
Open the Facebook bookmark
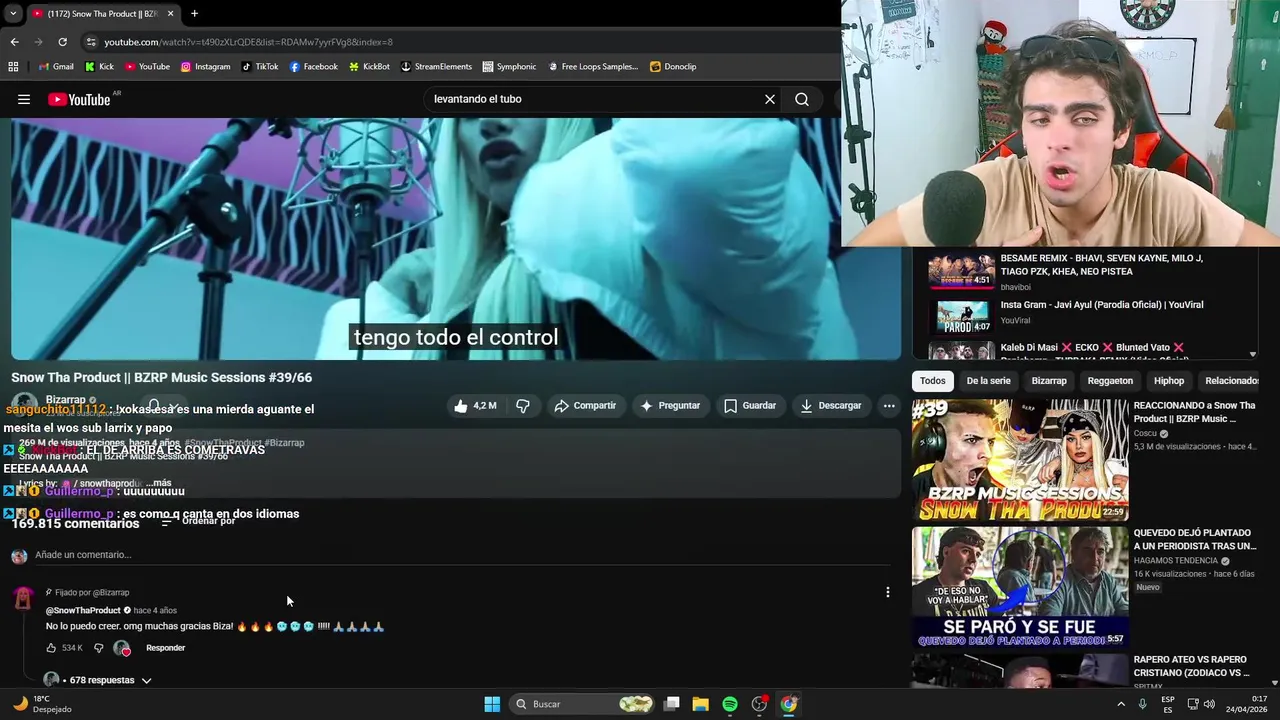[x=314, y=67]
